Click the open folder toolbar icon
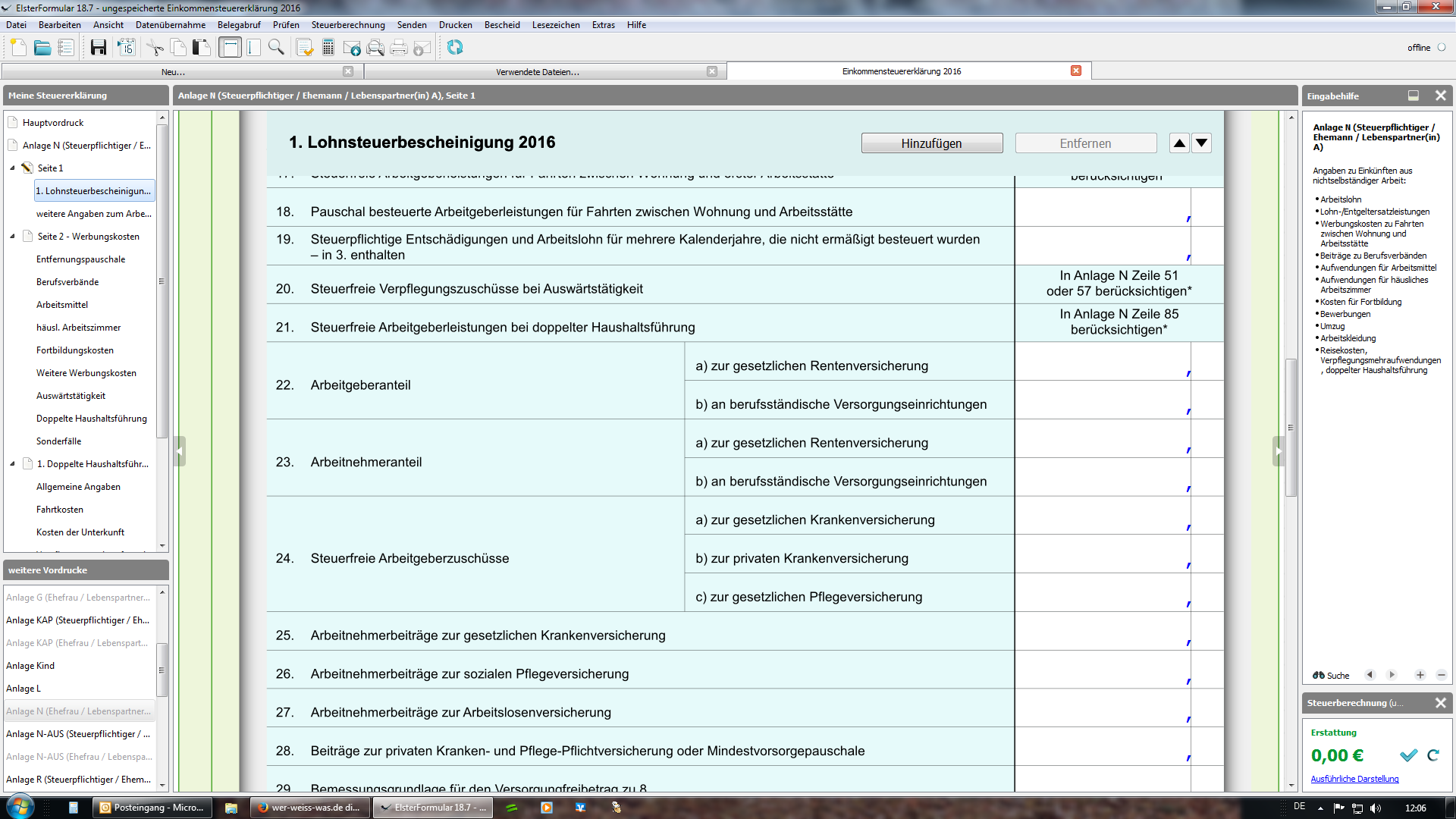Image resolution: width=1456 pixels, height=819 pixels. pyautogui.click(x=42, y=48)
